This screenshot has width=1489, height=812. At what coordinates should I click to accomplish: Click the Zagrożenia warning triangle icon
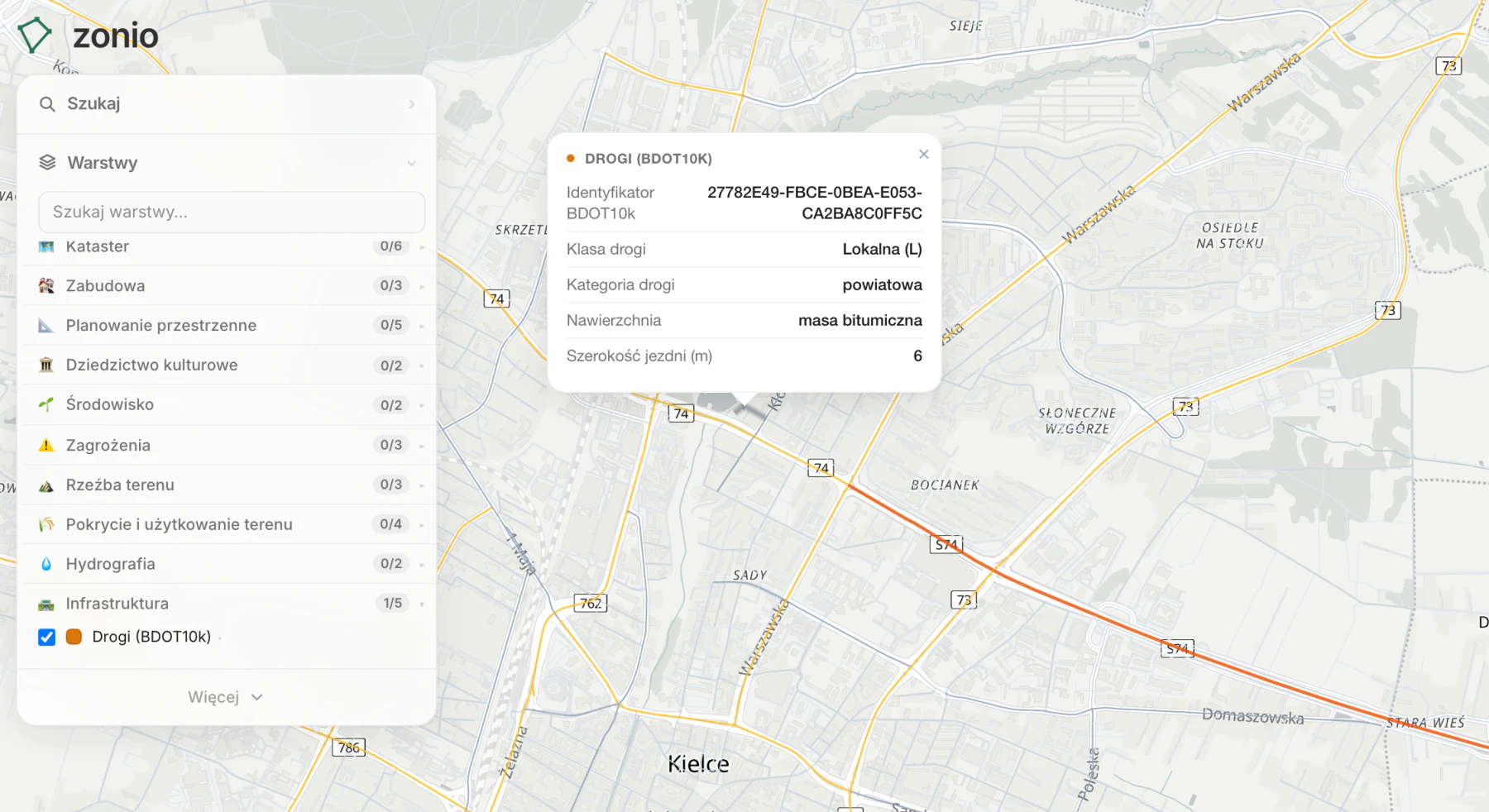pyautogui.click(x=46, y=446)
